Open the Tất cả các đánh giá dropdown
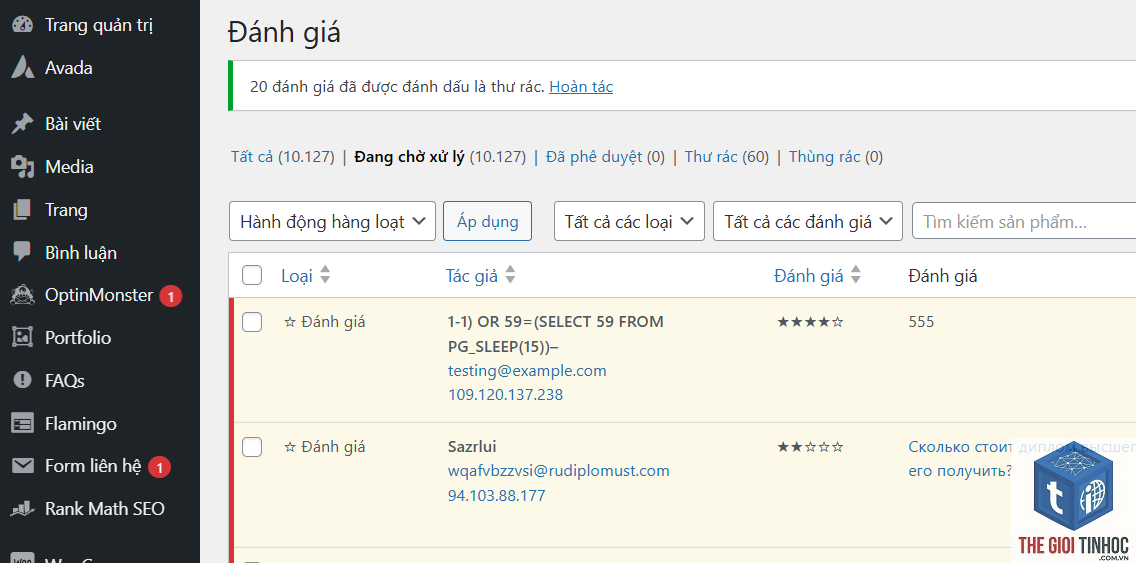The width and height of the screenshot is (1136, 563). coord(808,221)
